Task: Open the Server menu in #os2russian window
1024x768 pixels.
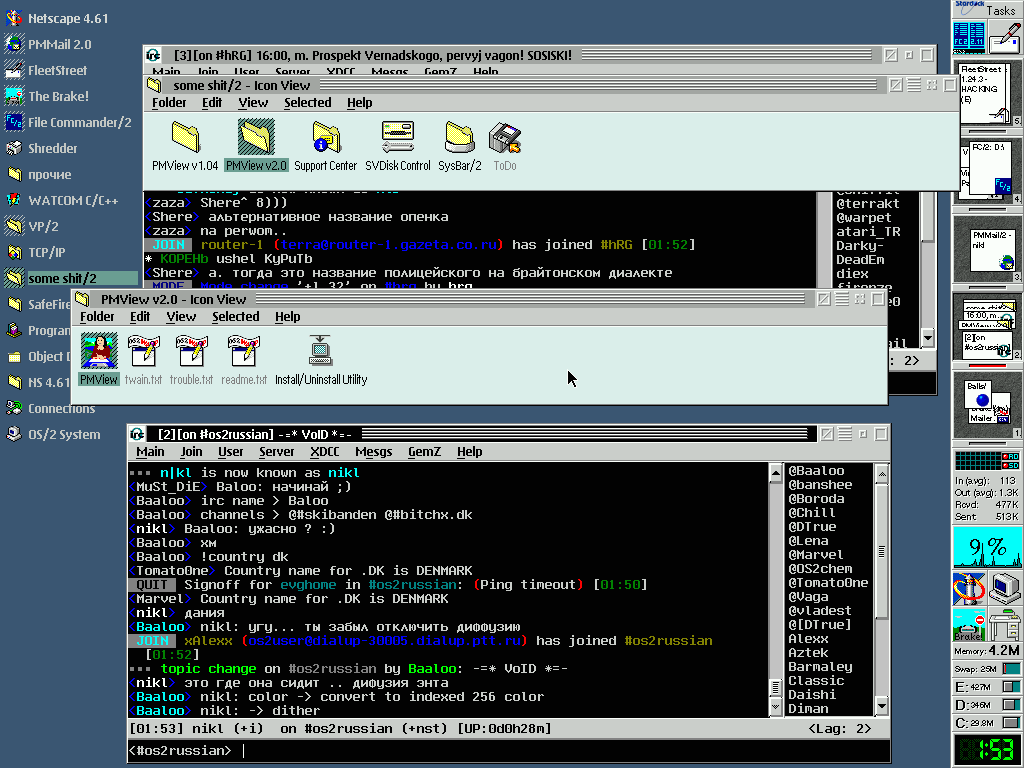Action: [276, 452]
